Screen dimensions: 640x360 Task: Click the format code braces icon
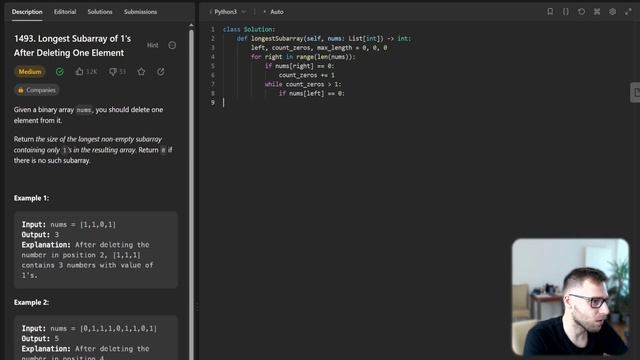[566, 12]
